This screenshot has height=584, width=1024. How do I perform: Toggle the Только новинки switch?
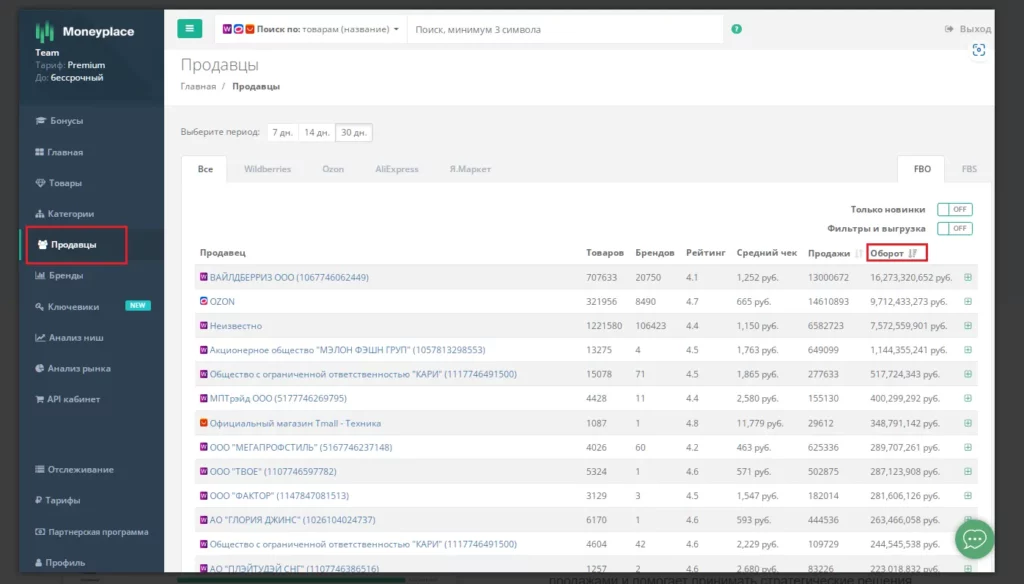pos(954,210)
